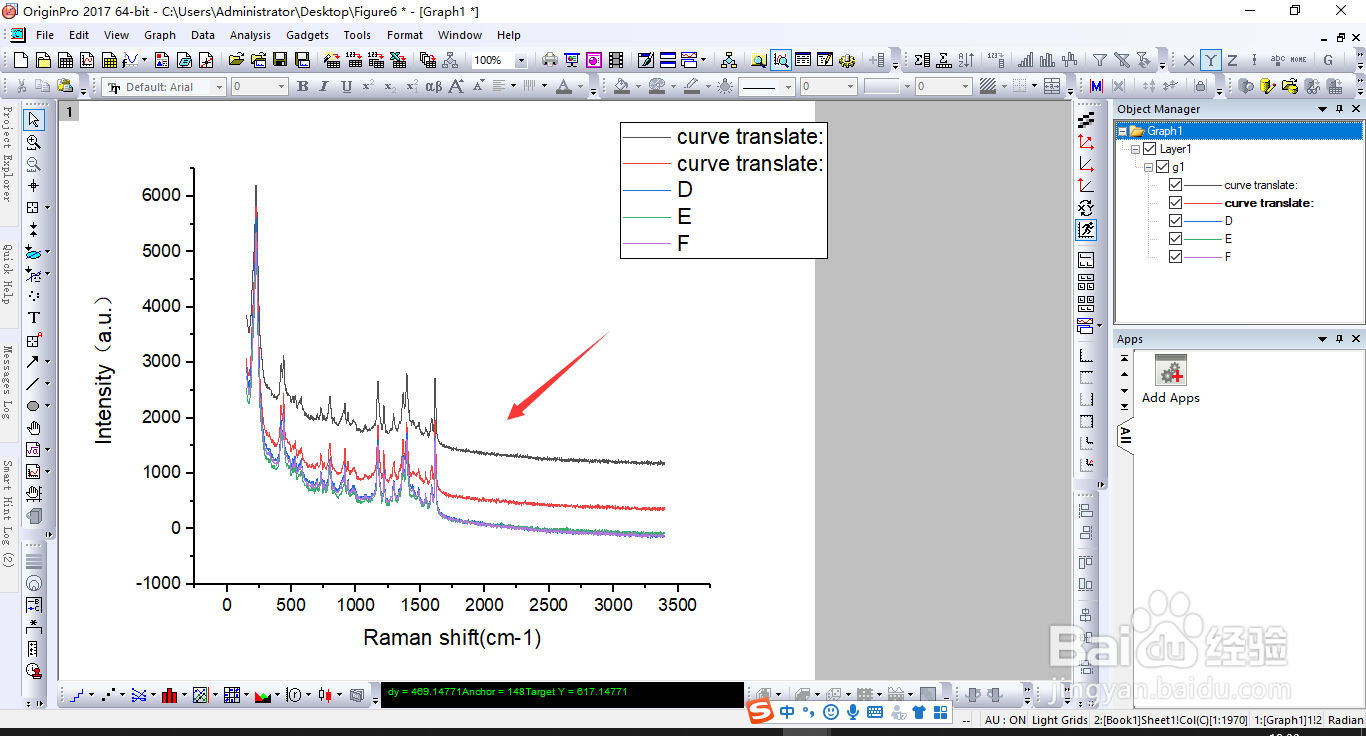Uncheck g1 group checkbox
This screenshot has width=1366, height=736.
click(x=1162, y=167)
